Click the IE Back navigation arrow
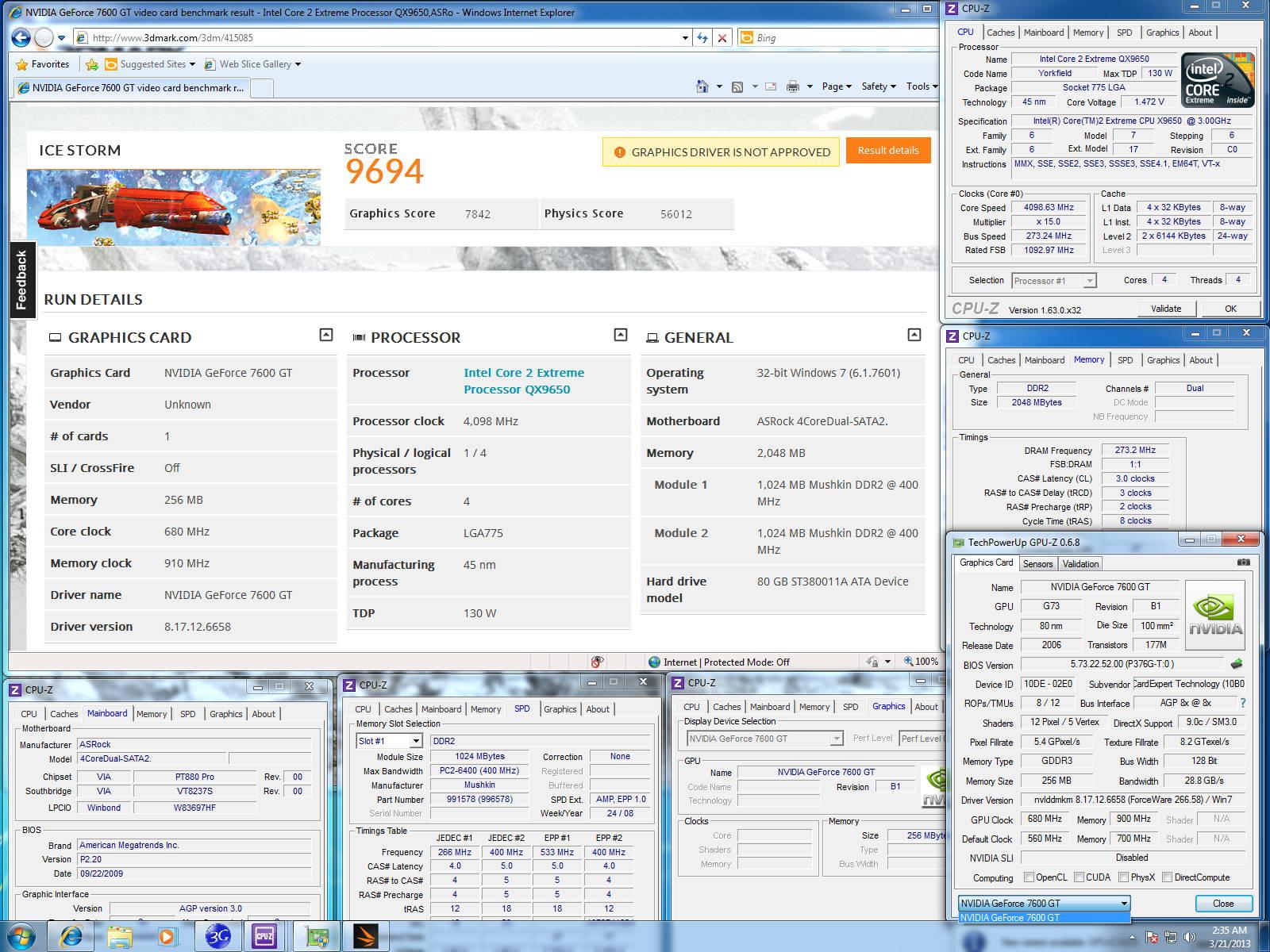The height and width of the screenshot is (952, 1270). pyautogui.click(x=21, y=37)
